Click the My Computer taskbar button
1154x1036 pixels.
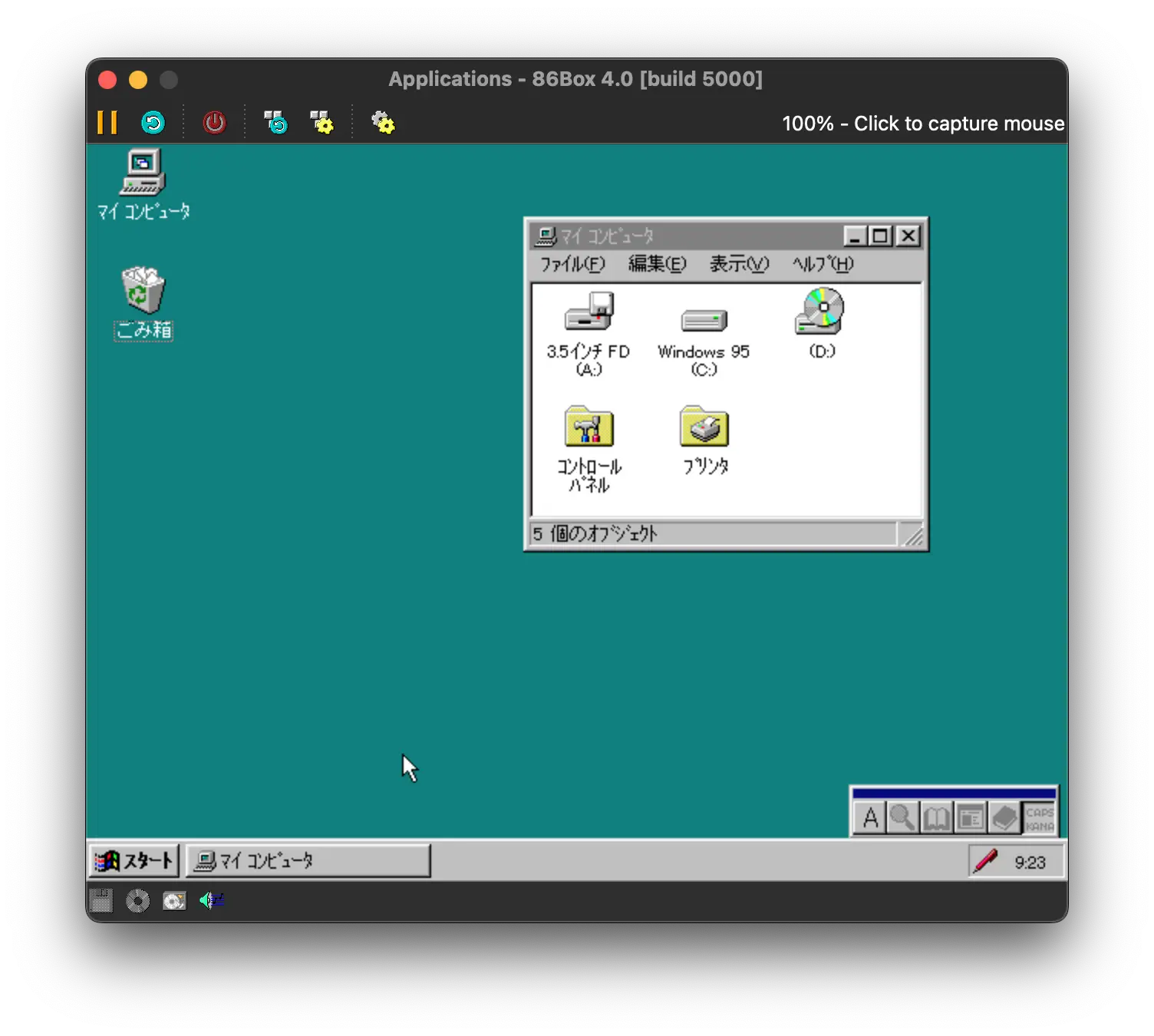coord(308,861)
